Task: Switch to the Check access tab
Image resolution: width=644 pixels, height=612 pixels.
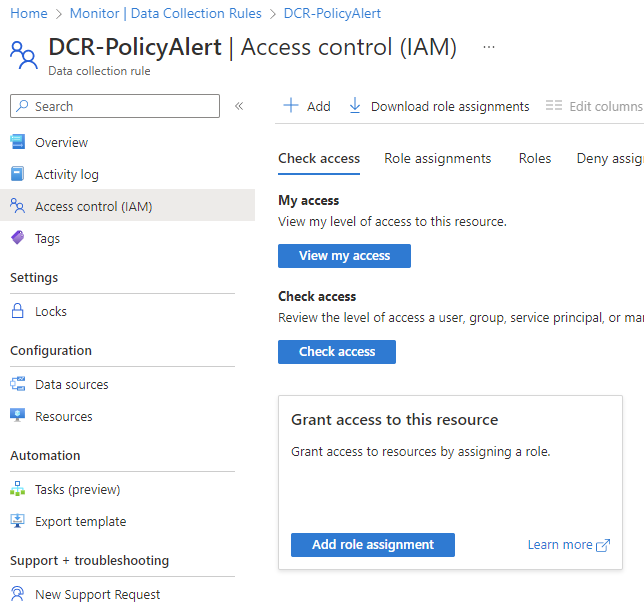Action: [x=319, y=159]
